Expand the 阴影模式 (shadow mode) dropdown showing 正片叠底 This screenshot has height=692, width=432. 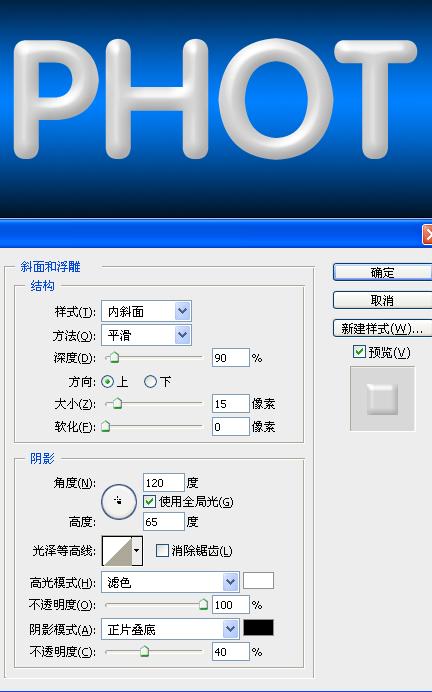click(170, 629)
